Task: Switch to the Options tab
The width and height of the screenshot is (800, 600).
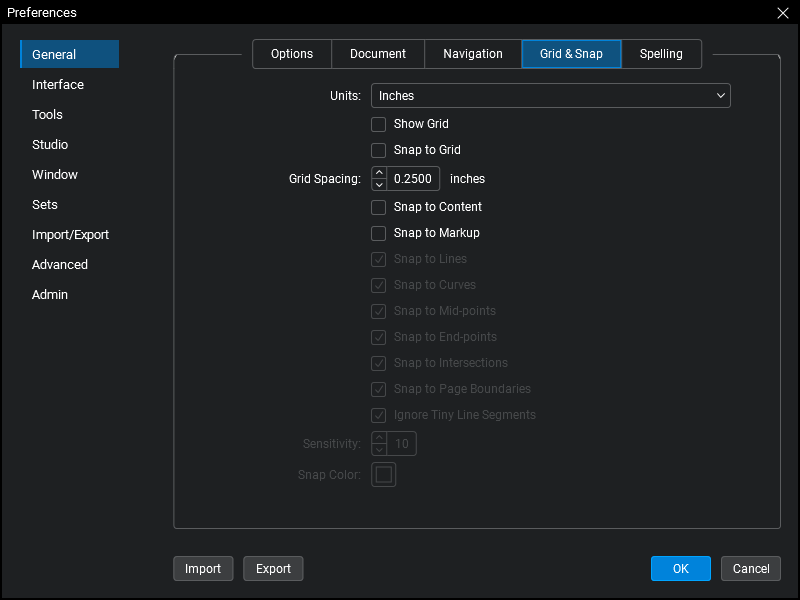Action: click(x=292, y=54)
